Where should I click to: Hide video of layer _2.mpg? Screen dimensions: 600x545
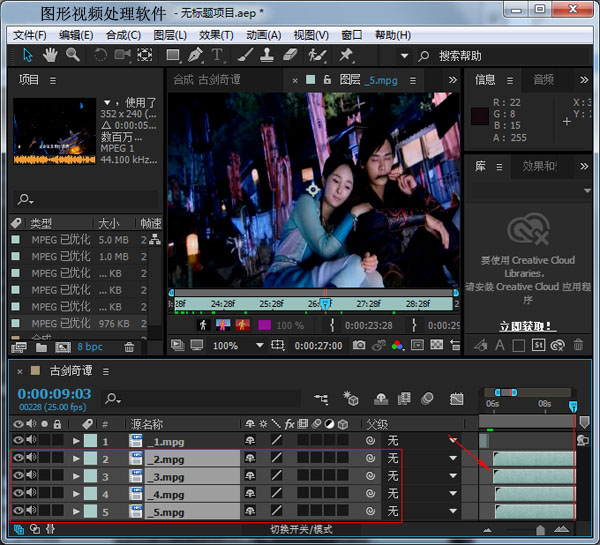(x=18, y=457)
